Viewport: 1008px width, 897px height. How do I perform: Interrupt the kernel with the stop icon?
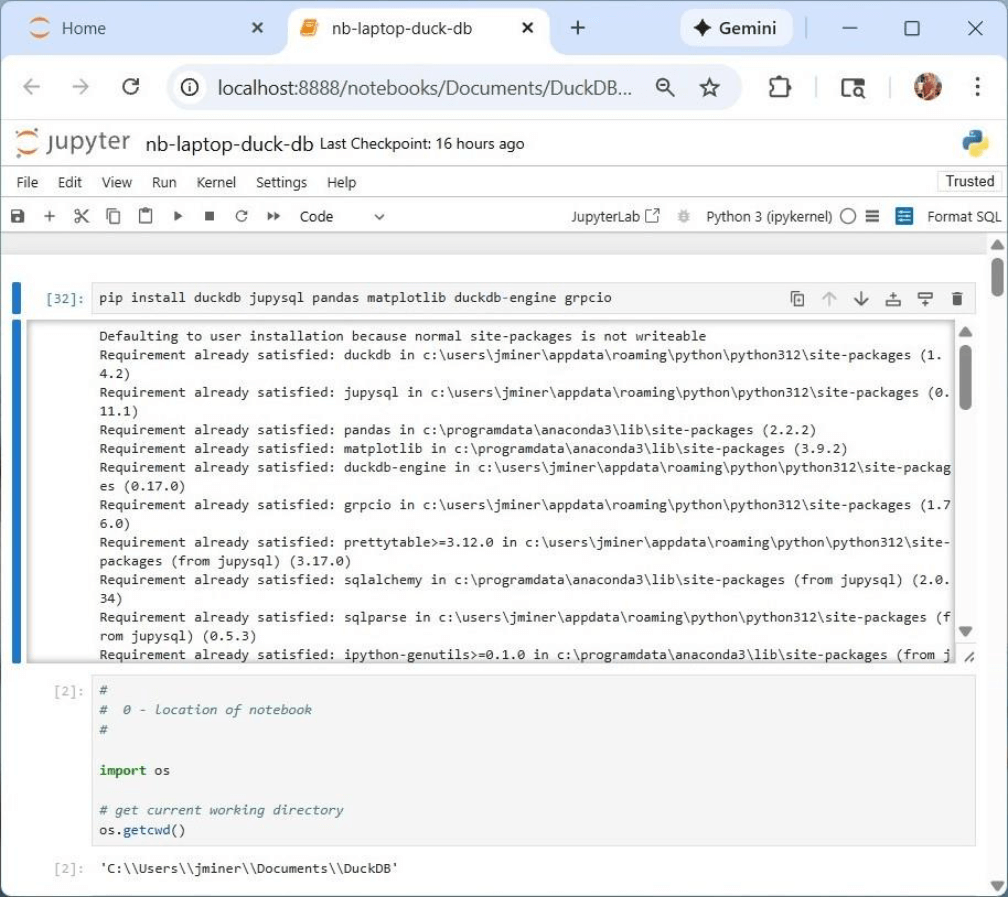pos(210,216)
